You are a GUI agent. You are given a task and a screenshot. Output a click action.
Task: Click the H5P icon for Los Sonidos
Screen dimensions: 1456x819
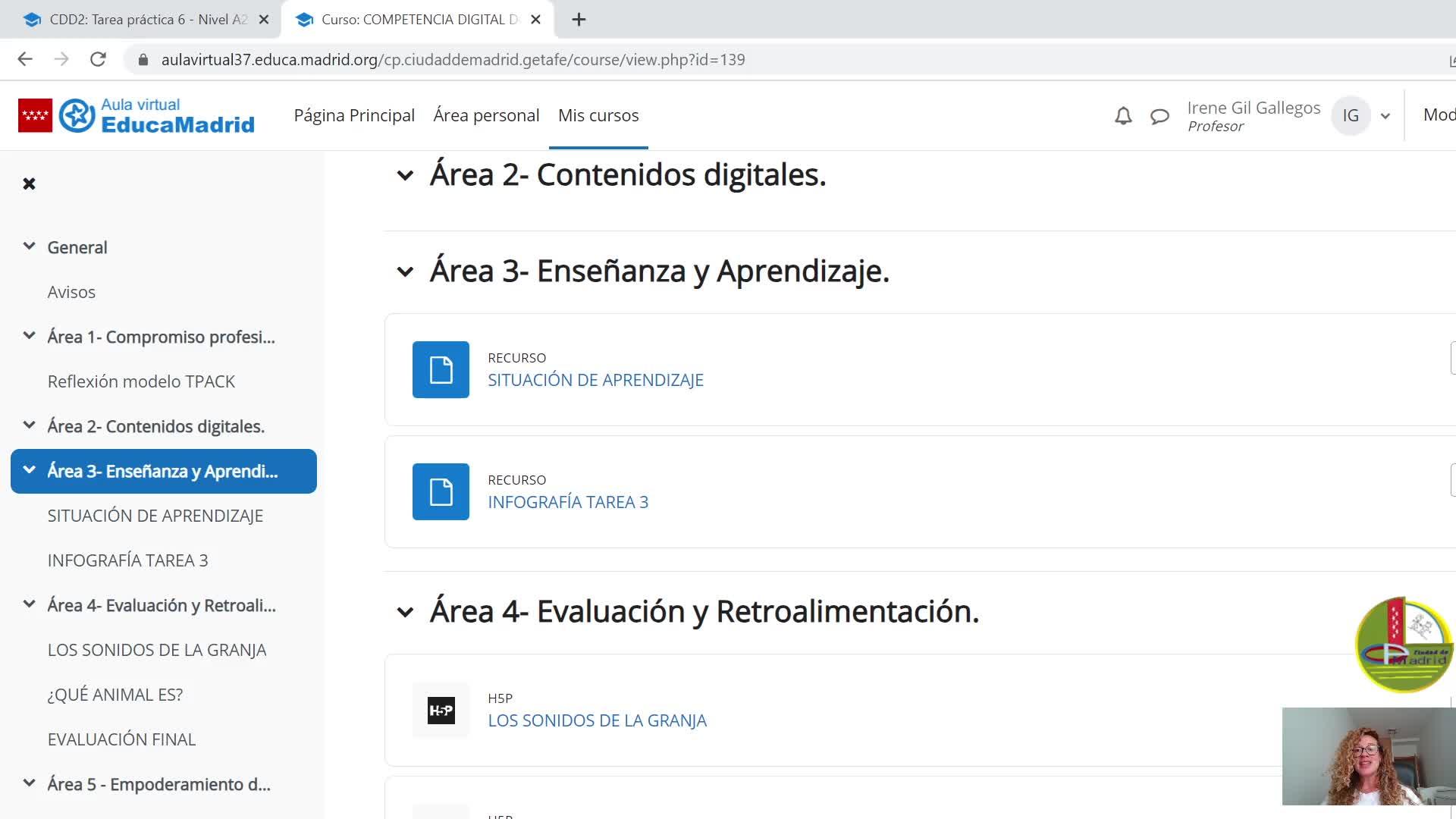441,711
